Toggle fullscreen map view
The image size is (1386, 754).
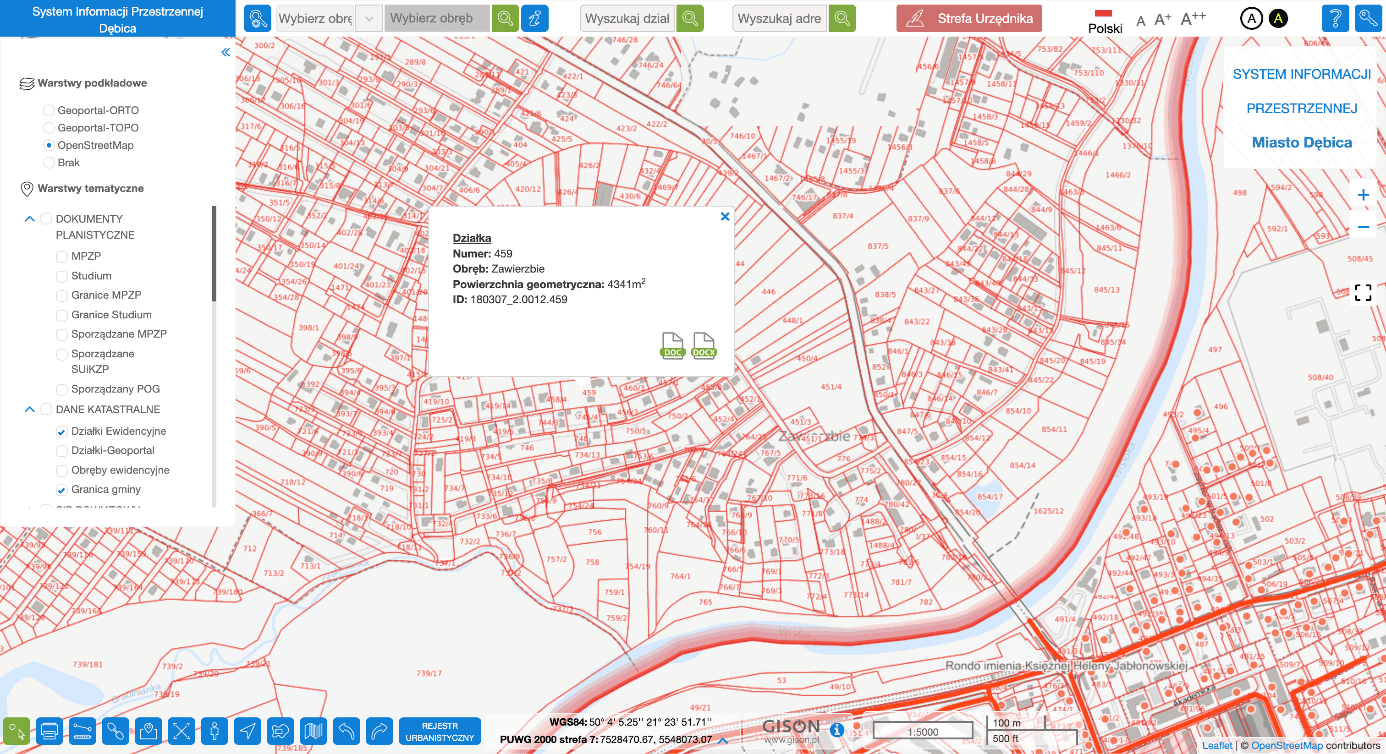tap(1363, 292)
